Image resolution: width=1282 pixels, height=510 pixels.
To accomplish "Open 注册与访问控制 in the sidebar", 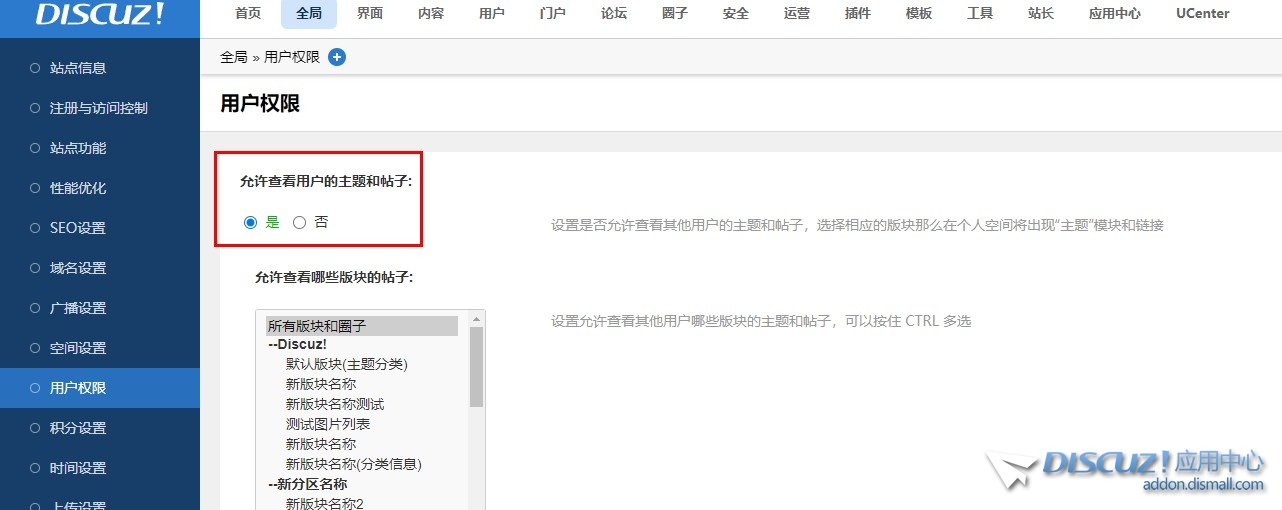I will pyautogui.click(x=98, y=108).
